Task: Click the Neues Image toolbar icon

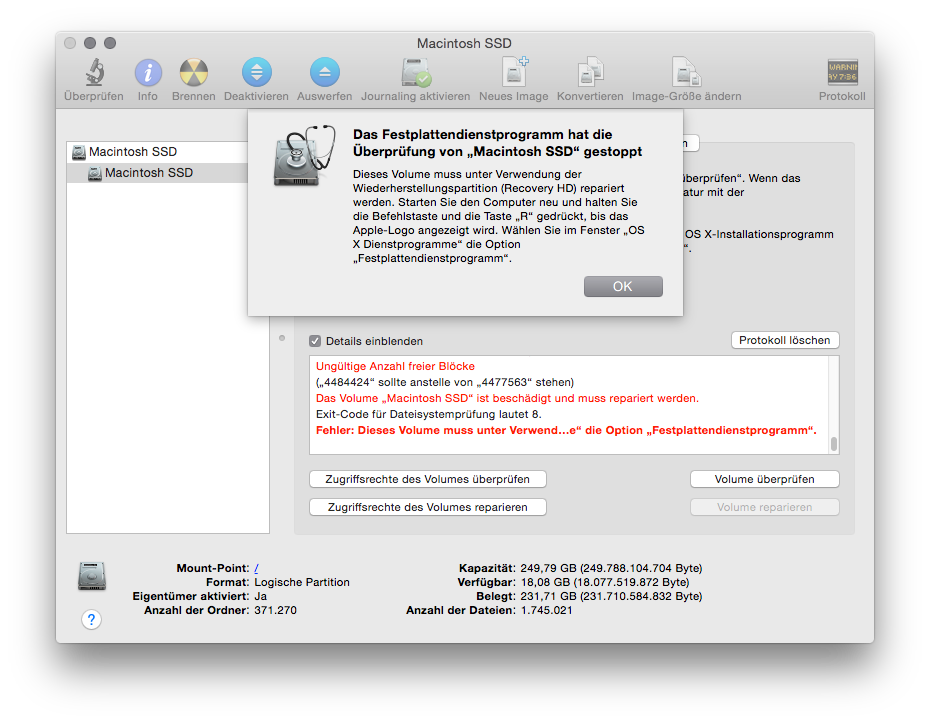Action: pyautogui.click(x=514, y=72)
